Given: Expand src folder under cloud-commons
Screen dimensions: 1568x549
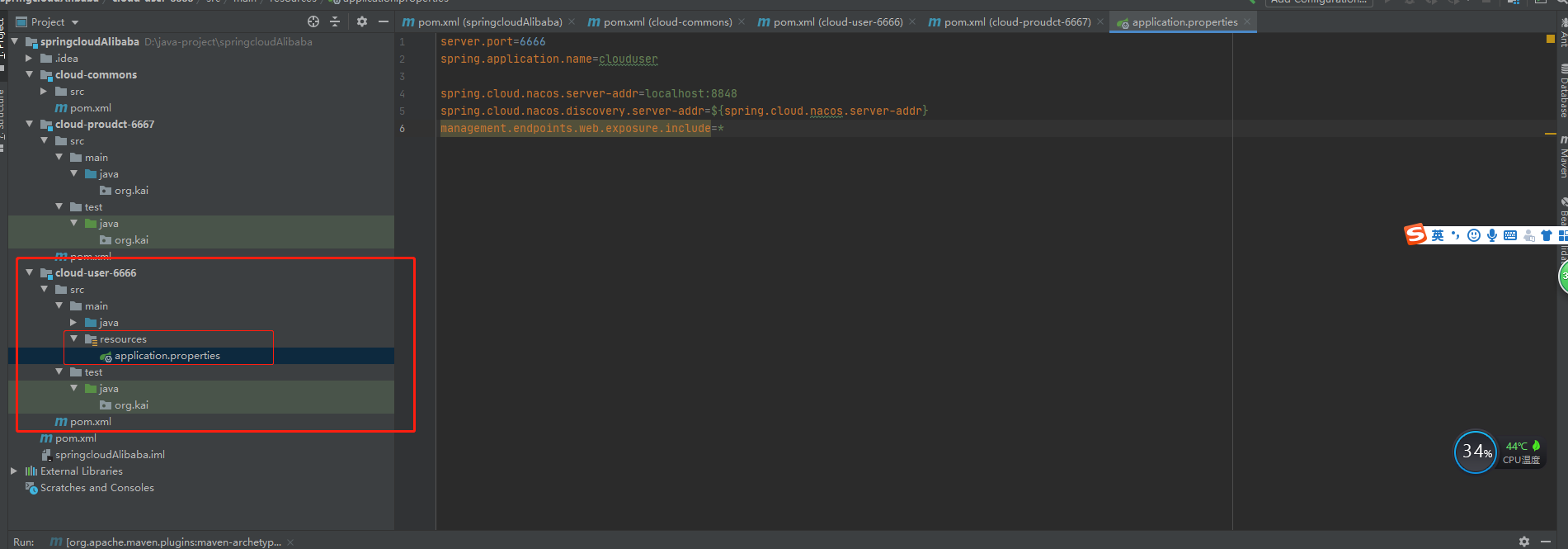Looking at the screenshot, I should [45, 91].
